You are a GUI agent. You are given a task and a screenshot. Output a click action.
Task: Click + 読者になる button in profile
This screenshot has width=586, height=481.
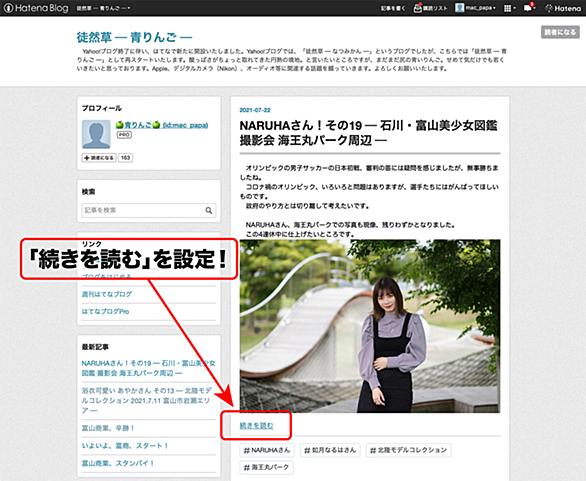[x=99, y=158]
